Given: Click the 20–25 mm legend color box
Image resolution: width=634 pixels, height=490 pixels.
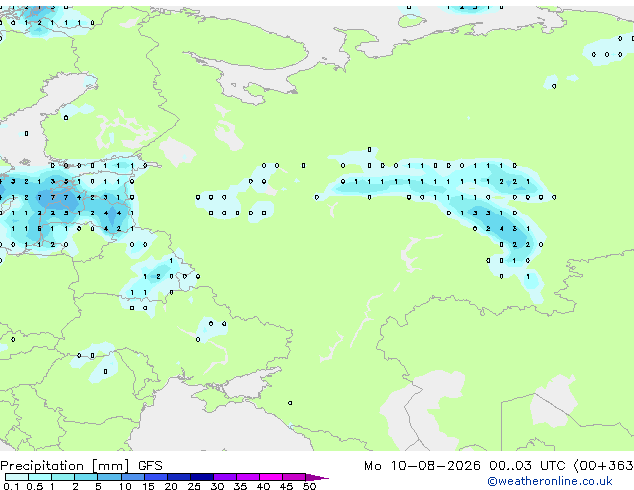Looking at the screenshot, I should (179, 477).
